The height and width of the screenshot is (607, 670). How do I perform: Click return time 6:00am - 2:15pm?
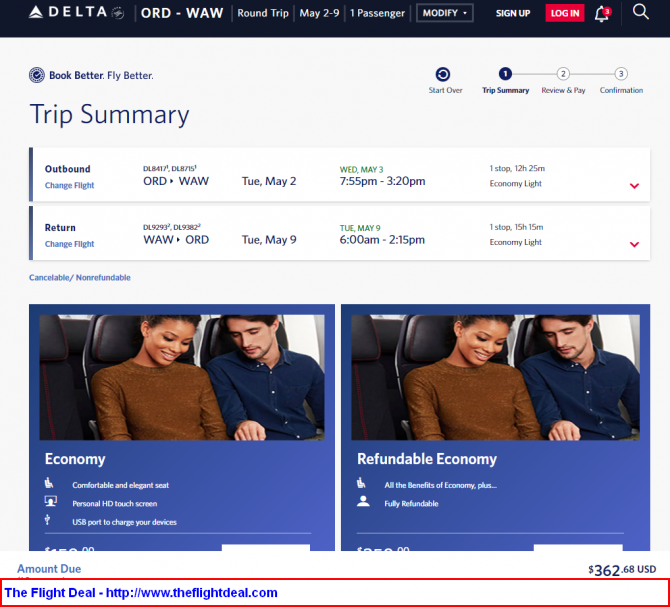pyautogui.click(x=382, y=240)
